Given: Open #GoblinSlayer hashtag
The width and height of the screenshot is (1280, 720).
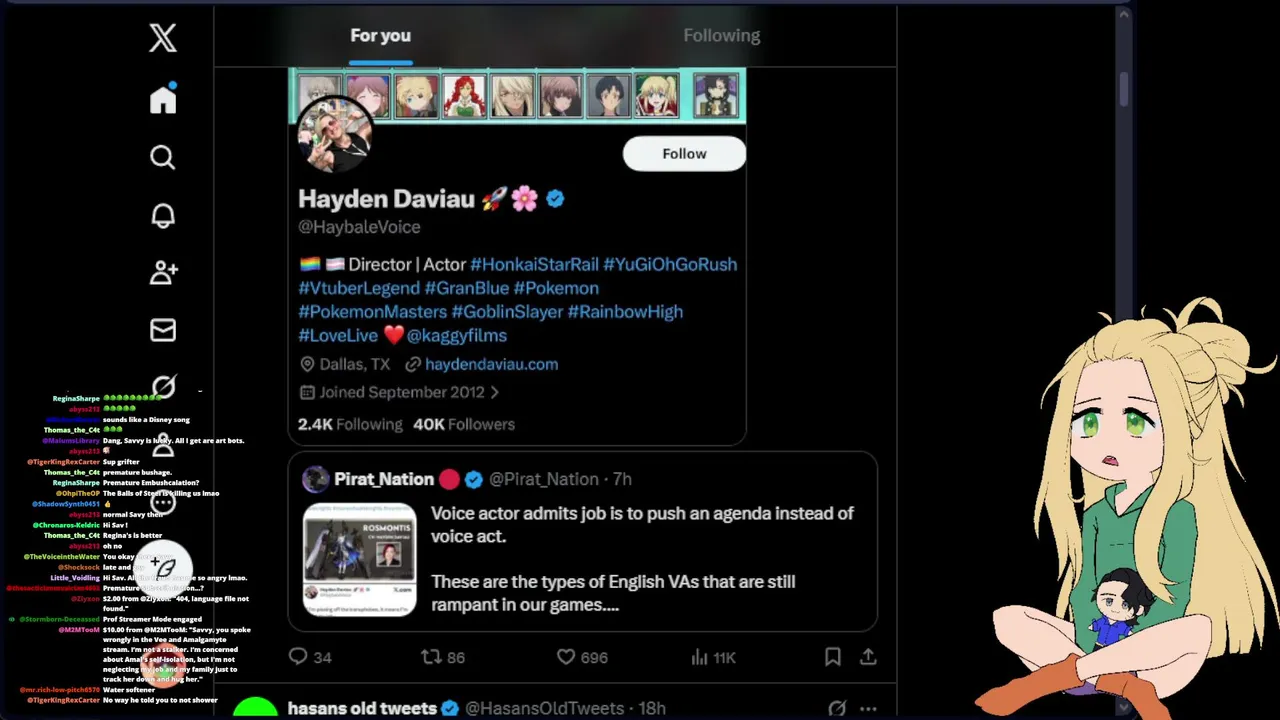Looking at the screenshot, I should [507, 312].
